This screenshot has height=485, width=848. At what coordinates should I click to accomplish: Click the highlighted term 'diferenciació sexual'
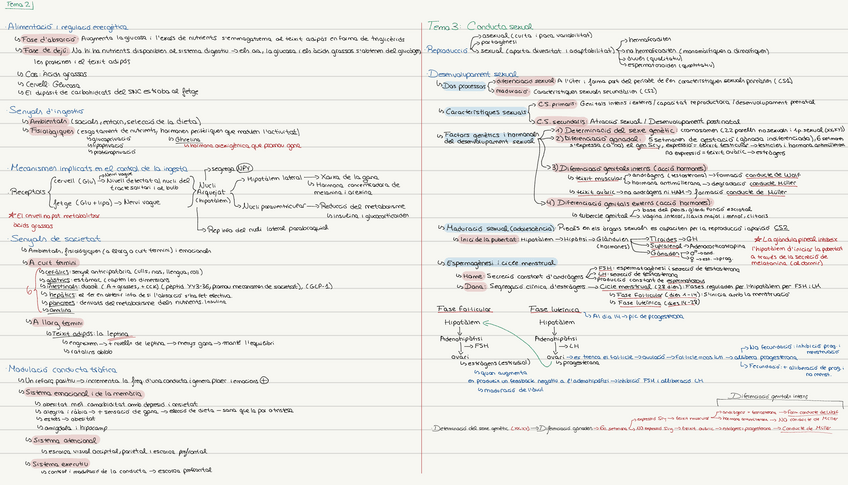point(525,81)
